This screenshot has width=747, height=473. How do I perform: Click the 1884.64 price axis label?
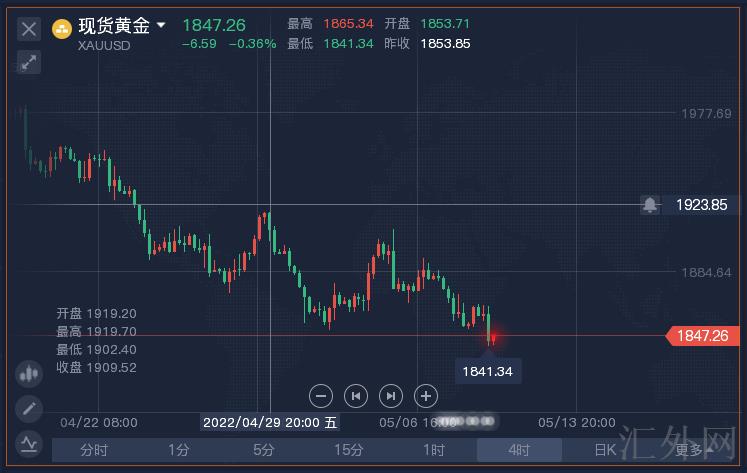(x=707, y=272)
